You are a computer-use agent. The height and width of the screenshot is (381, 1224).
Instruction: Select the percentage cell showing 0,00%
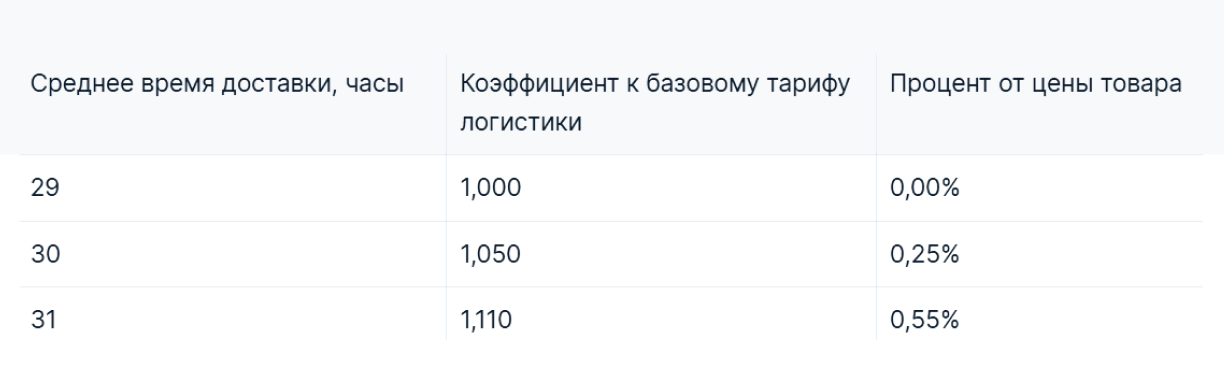pyautogui.click(x=1039, y=188)
